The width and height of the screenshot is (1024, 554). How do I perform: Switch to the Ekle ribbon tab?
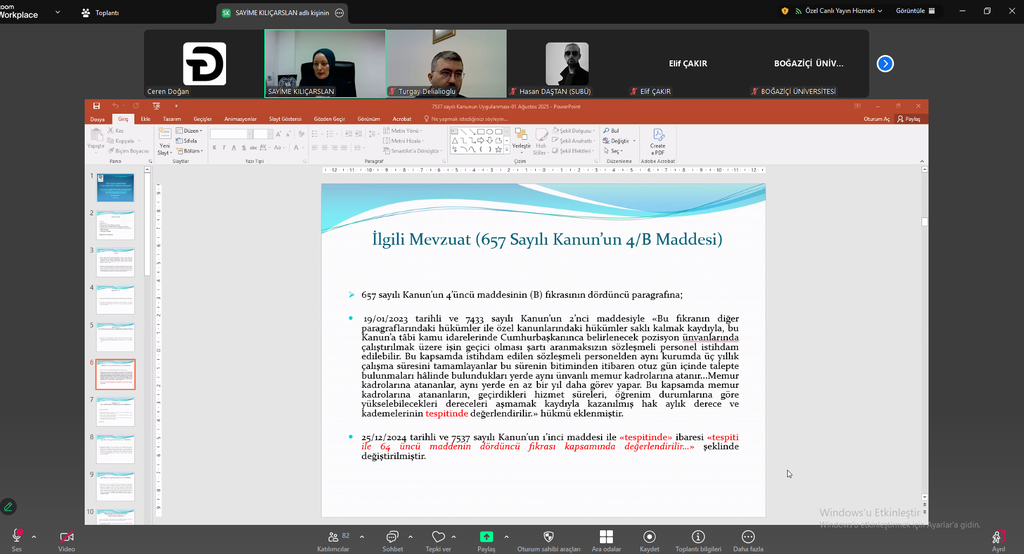146,119
